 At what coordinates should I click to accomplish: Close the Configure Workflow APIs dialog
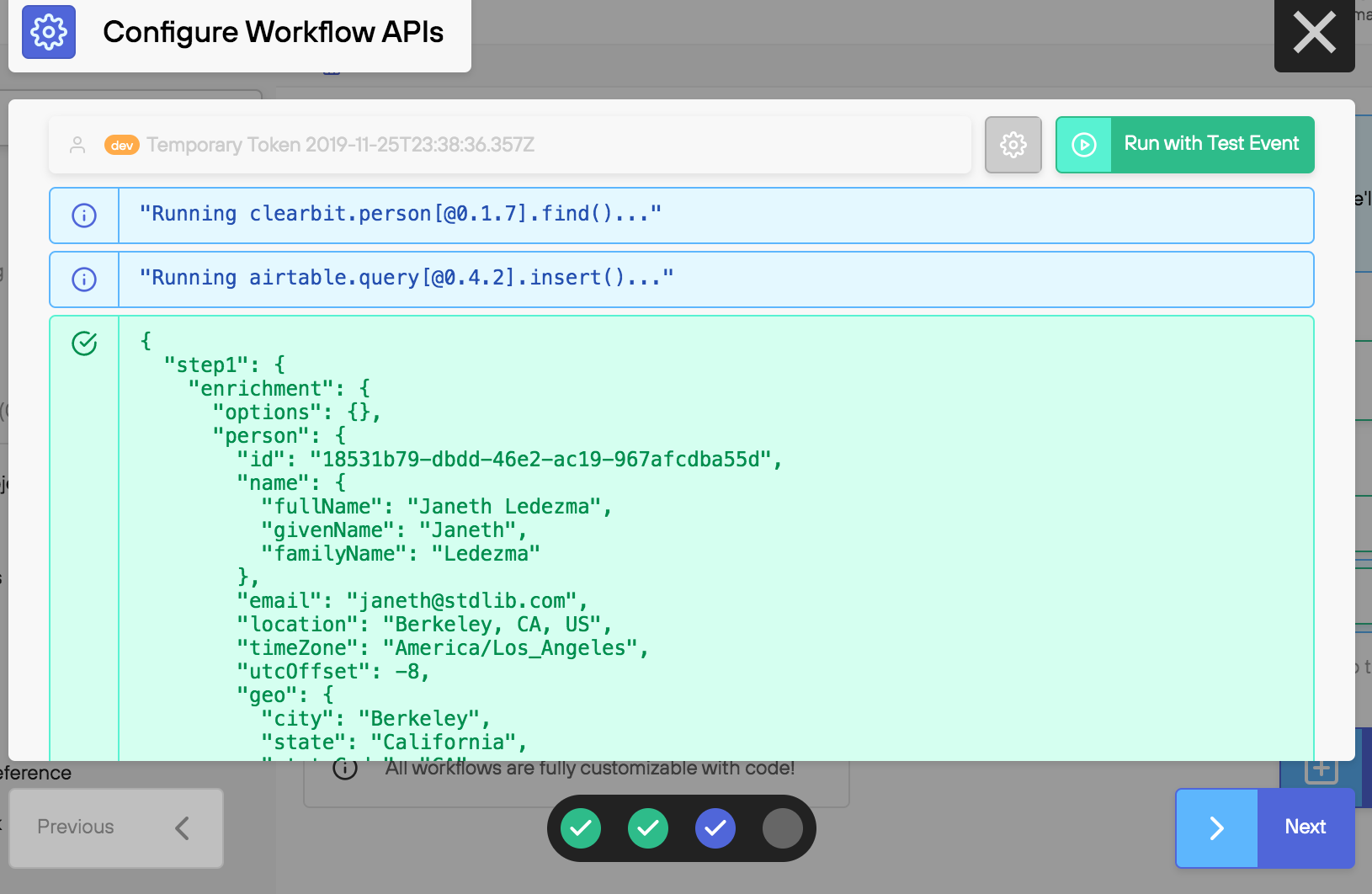[1314, 34]
